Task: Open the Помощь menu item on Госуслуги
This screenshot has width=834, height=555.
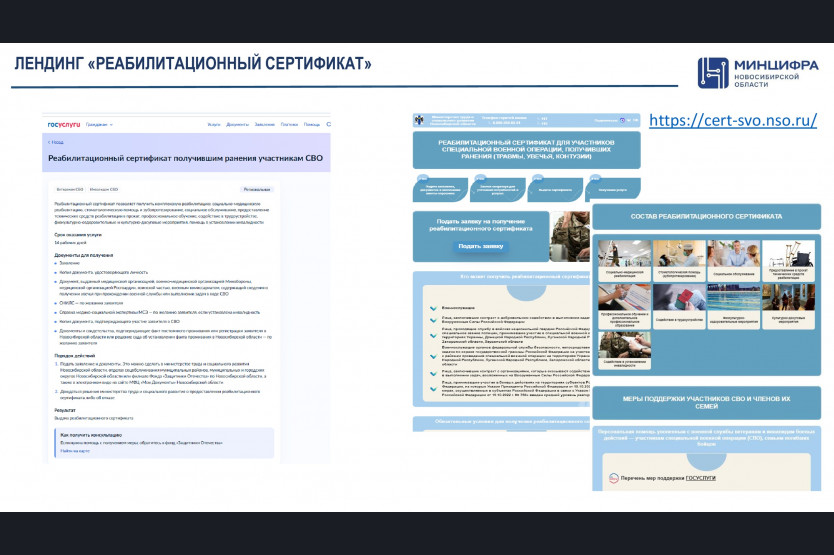Action: coord(311,124)
